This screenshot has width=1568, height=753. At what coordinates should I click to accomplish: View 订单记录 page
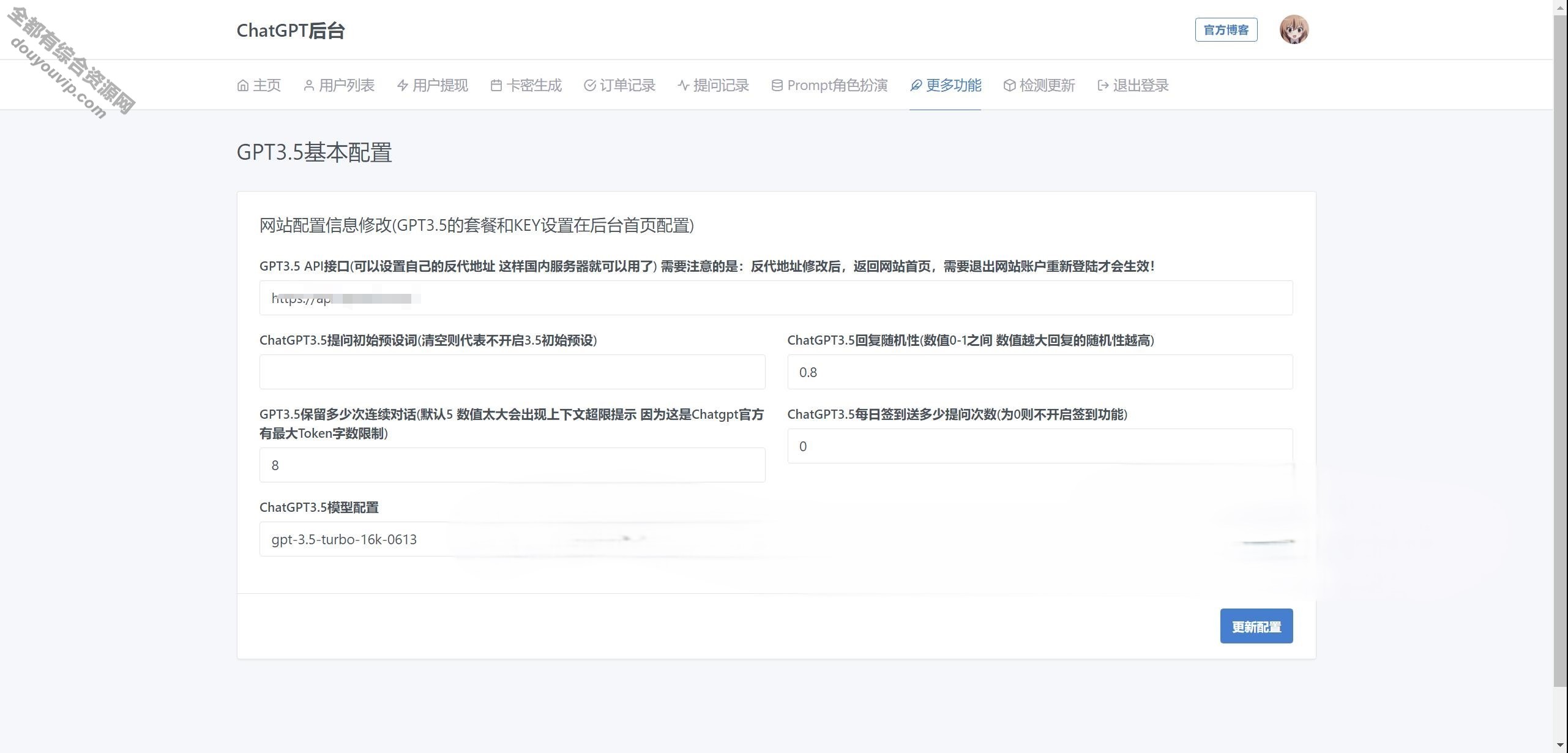coord(620,85)
